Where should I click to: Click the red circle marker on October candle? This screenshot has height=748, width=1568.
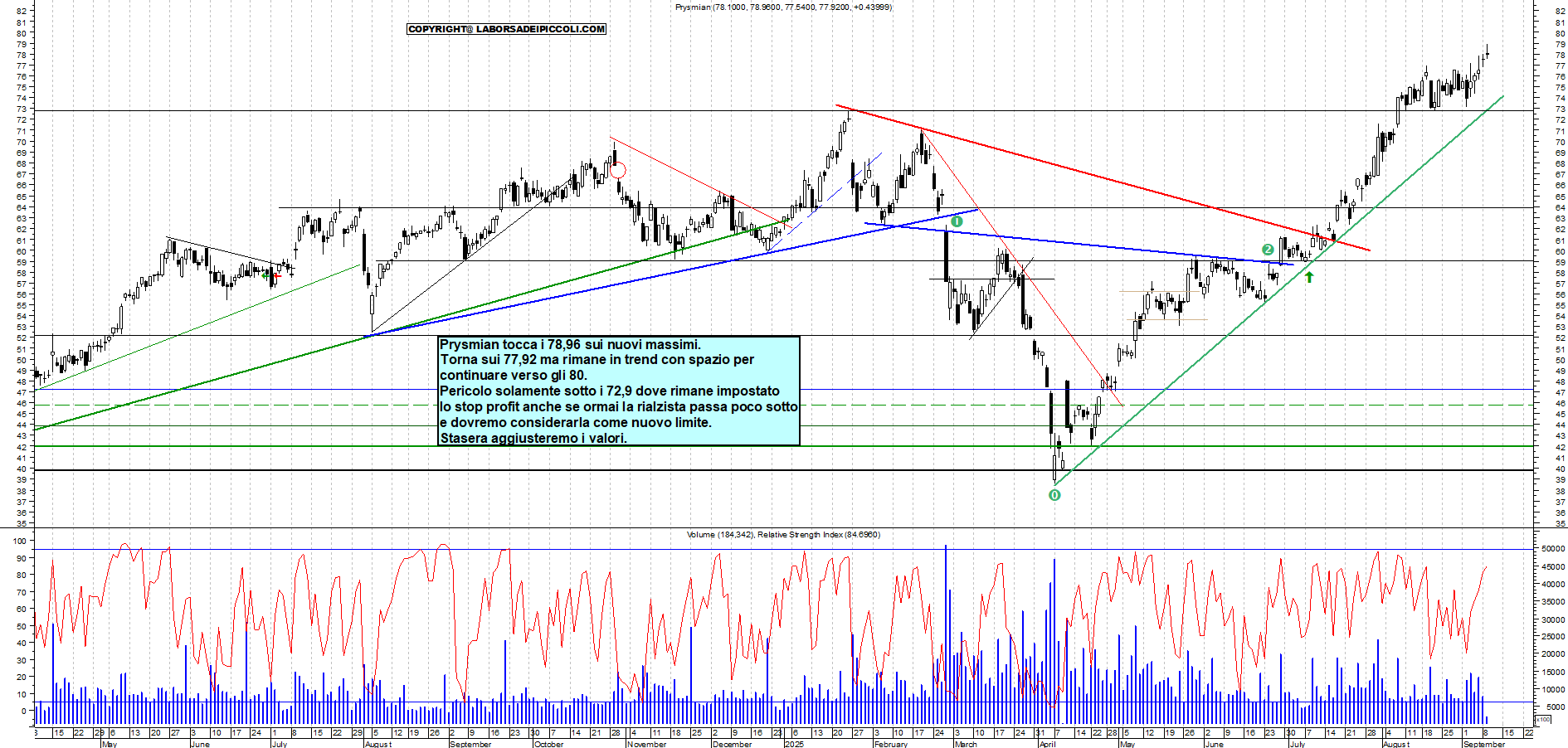click(x=617, y=171)
